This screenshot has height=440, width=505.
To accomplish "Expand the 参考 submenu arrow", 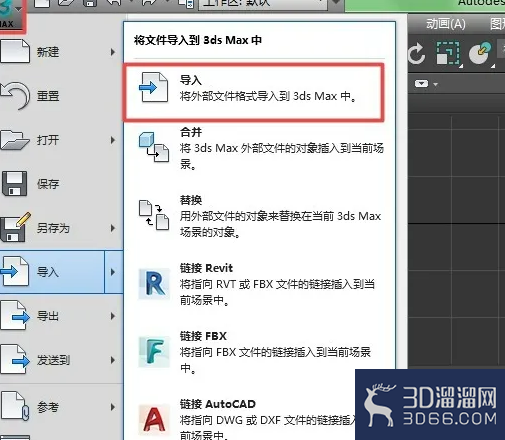I will [113, 407].
